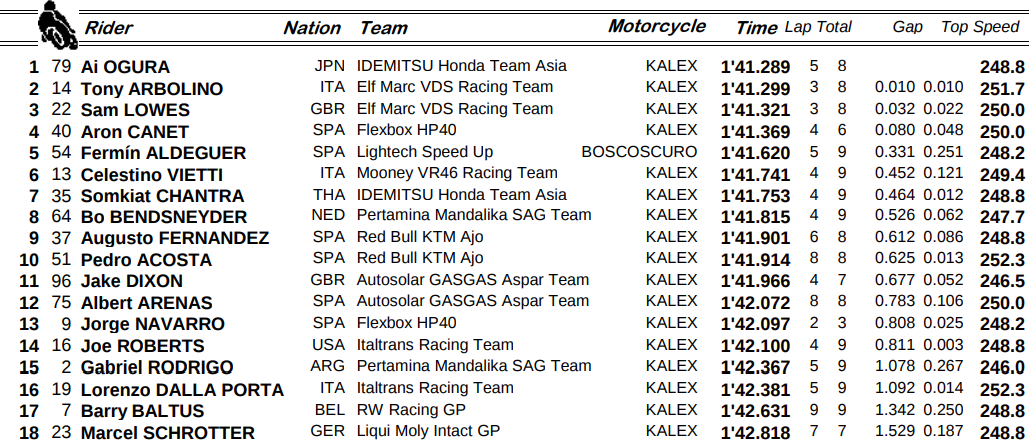Click the Rider column header

[x=109, y=28]
